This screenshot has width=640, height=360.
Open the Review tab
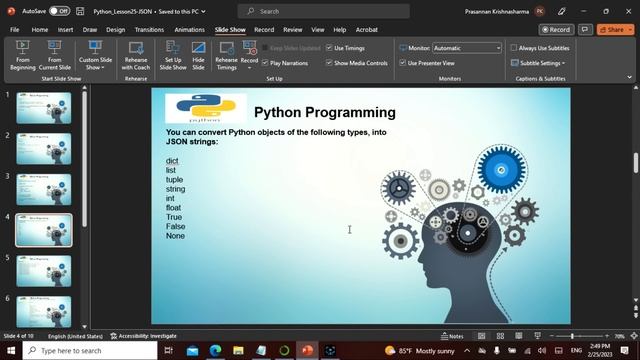[293, 30]
